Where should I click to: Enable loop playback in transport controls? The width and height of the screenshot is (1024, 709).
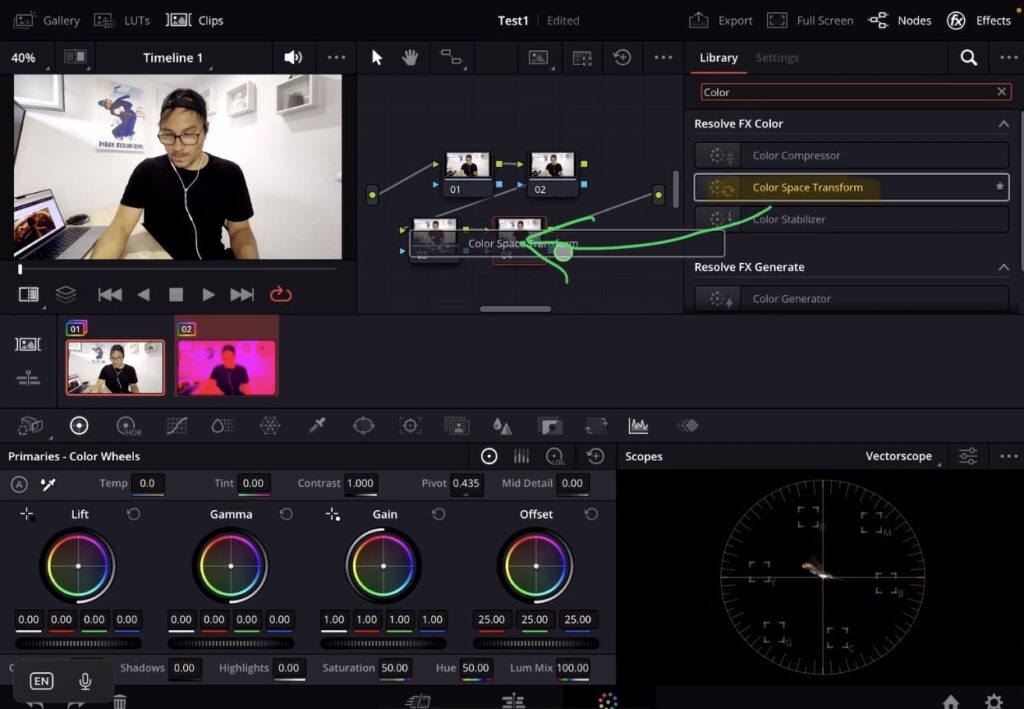(279, 293)
